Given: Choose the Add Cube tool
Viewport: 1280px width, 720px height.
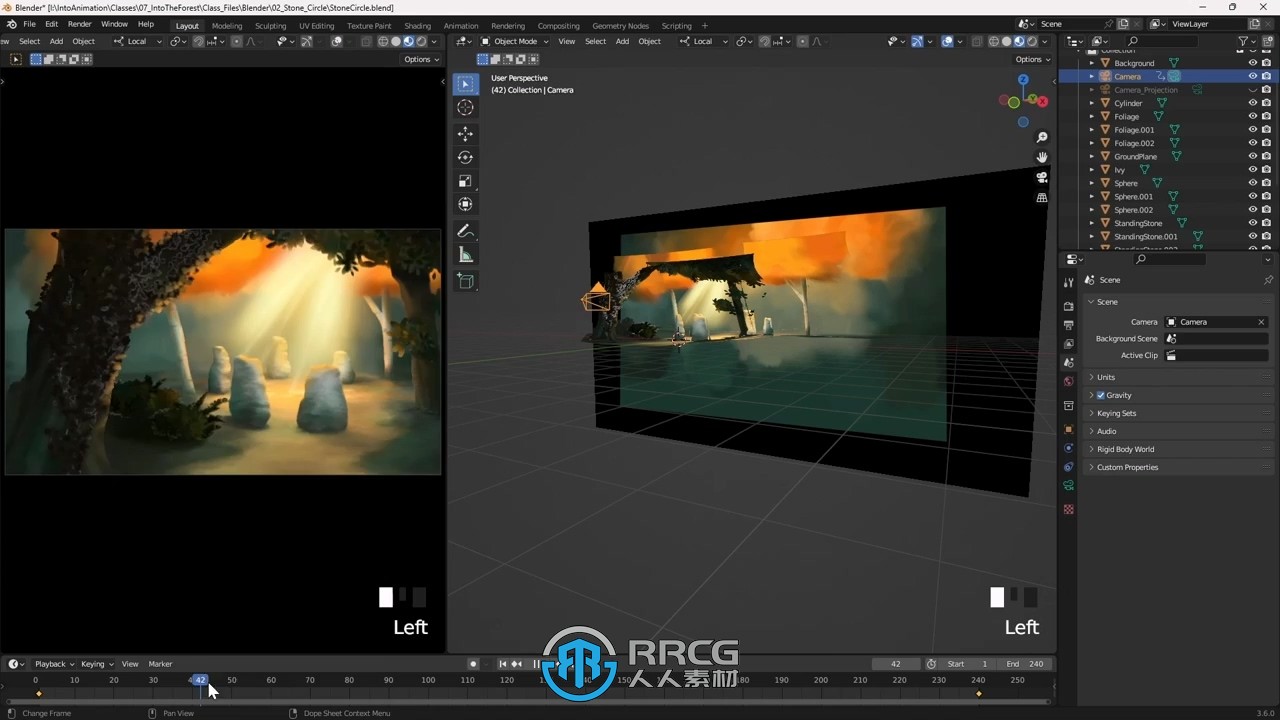Looking at the screenshot, I should (x=465, y=282).
